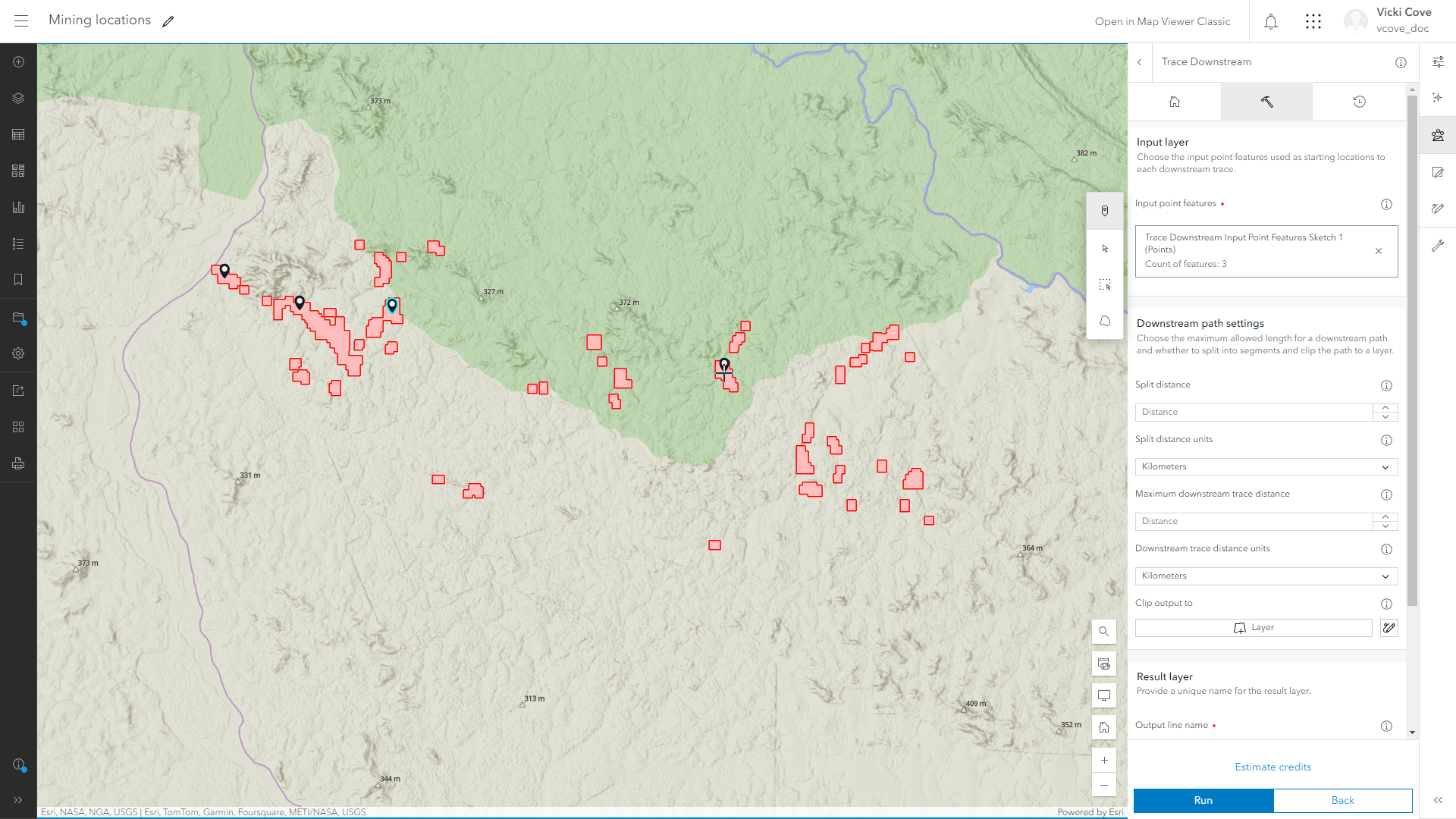The width and height of the screenshot is (1456, 819).
Task: Click the Print icon in left sidebar
Action: (18, 463)
